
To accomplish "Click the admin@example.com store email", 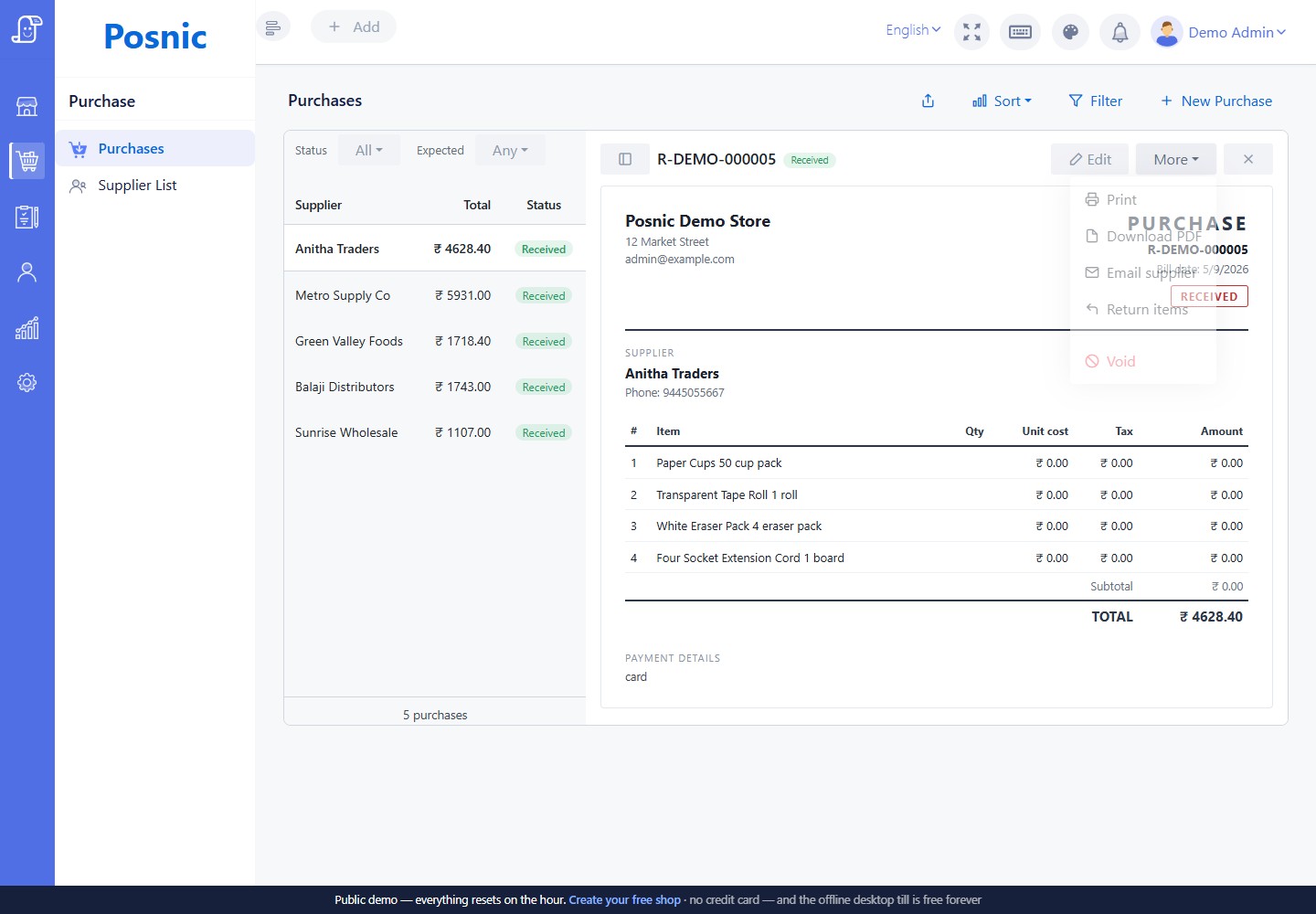I will pyautogui.click(x=680, y=260).
